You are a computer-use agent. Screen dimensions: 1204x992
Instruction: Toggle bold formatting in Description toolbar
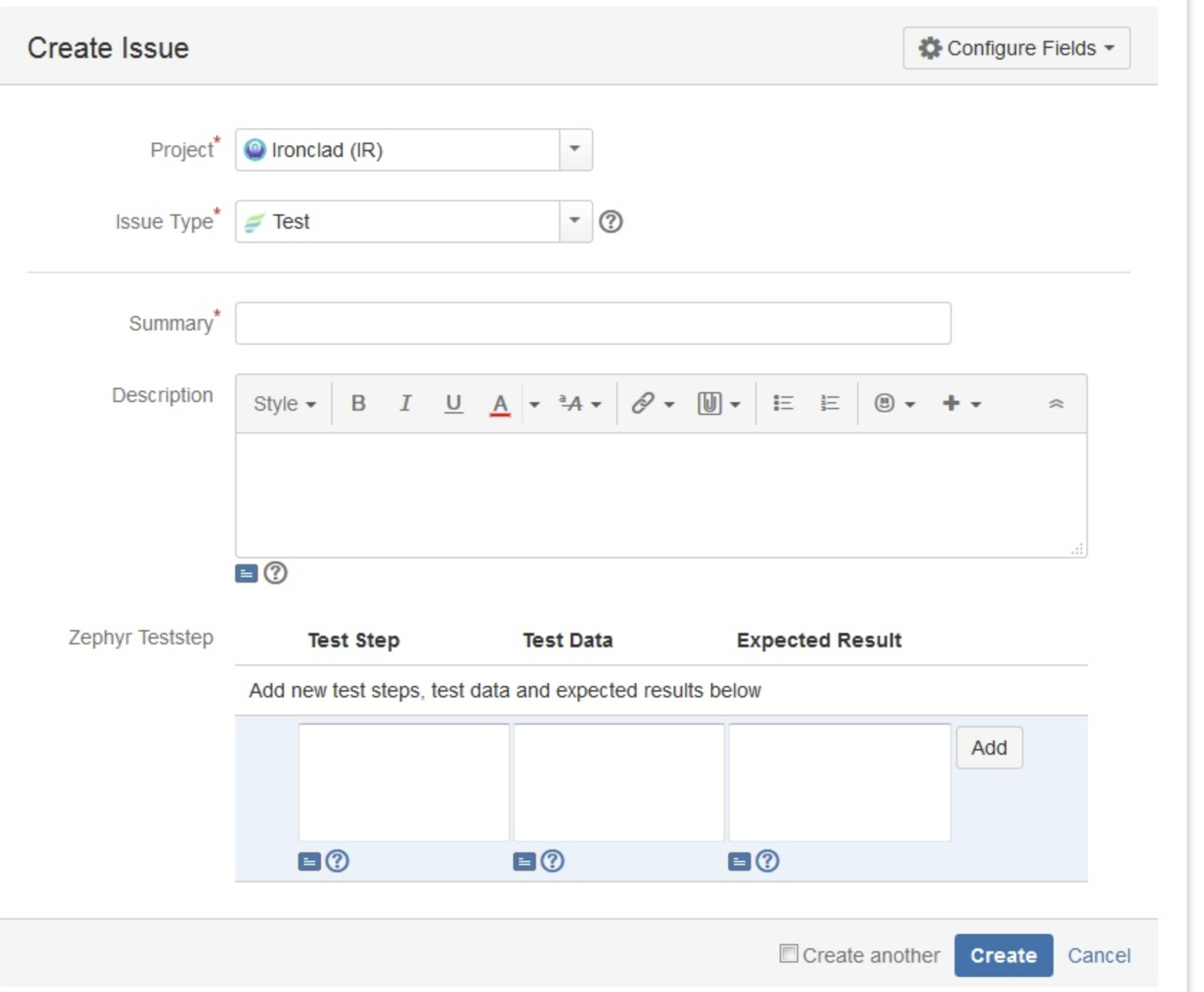[358, 404]
